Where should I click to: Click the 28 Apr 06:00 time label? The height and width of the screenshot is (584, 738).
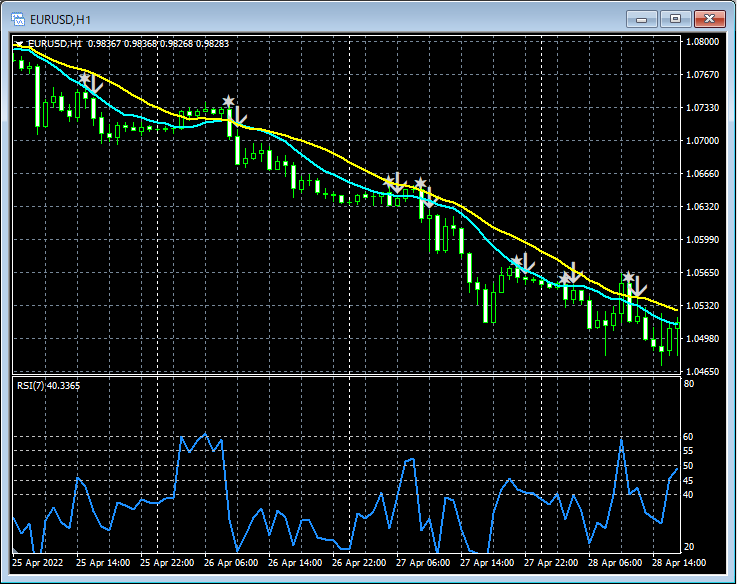point(615,563)
